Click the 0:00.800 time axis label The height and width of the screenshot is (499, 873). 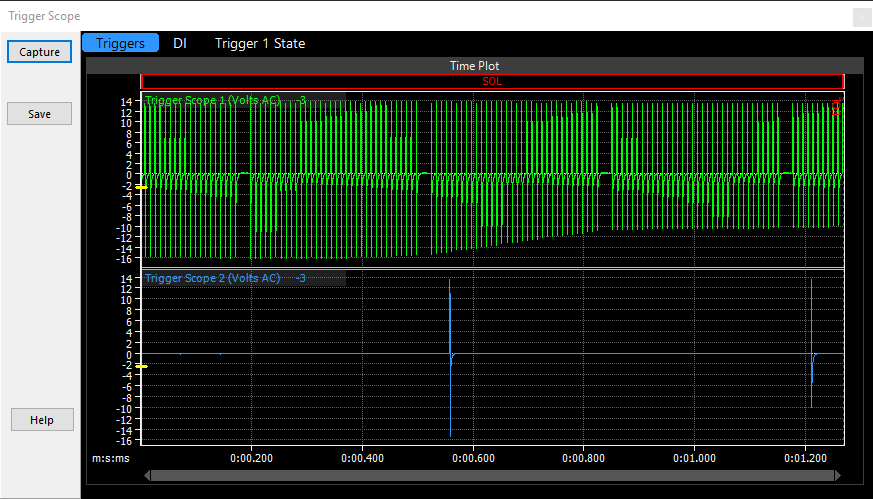pyautogui.click(x=583, y=459)
